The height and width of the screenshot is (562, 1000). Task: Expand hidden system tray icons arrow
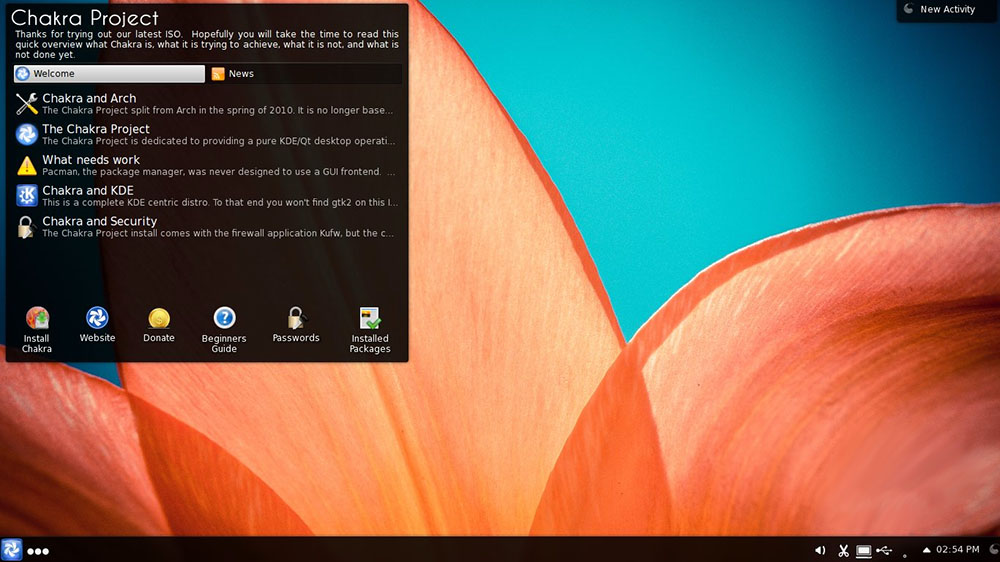coord(927,550)
